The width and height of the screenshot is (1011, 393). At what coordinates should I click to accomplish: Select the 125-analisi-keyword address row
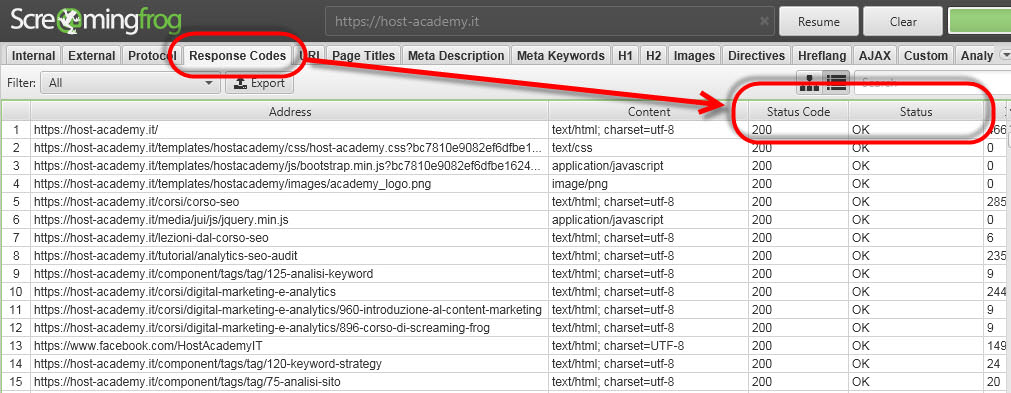pyautogui.click(x=290, y=274)
